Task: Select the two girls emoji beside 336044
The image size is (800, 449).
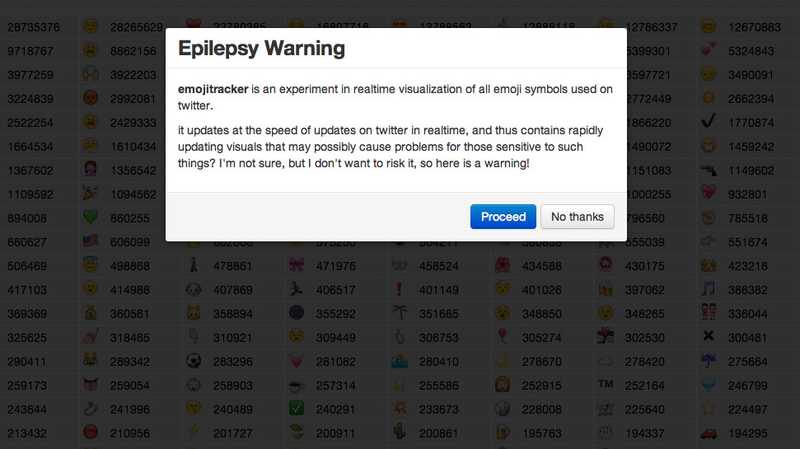Action: [708, 312]
